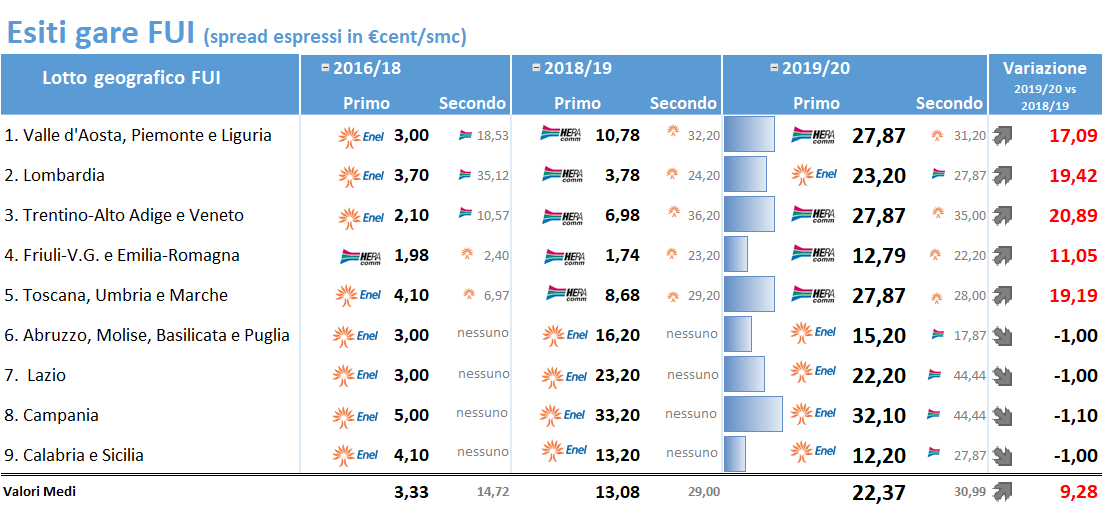
Task: Collapse the 2019/20 column group
Action: coord(774,68)
